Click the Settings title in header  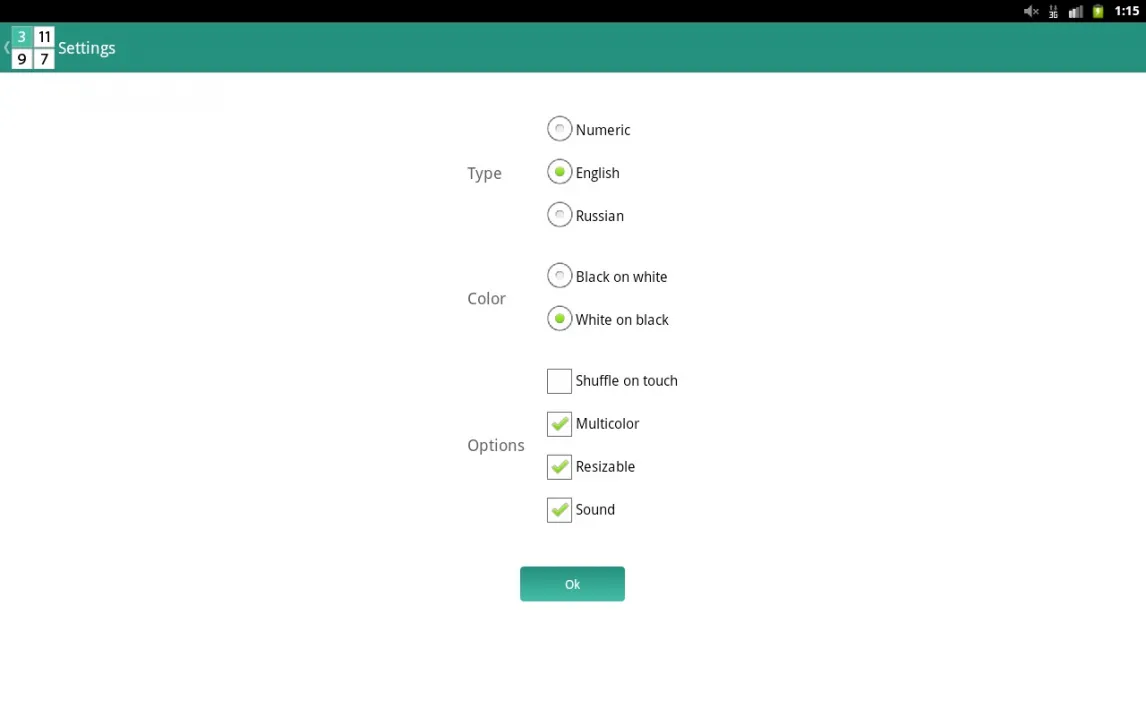[x=87, y=48]
